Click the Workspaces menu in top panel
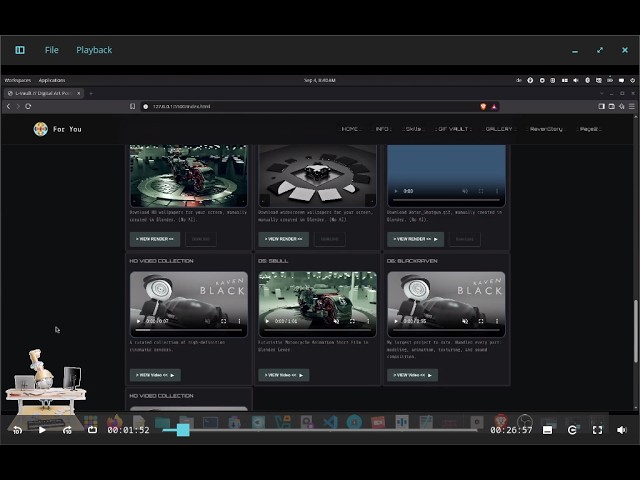This screenshot has height=480, width=640. coord(18,80)
